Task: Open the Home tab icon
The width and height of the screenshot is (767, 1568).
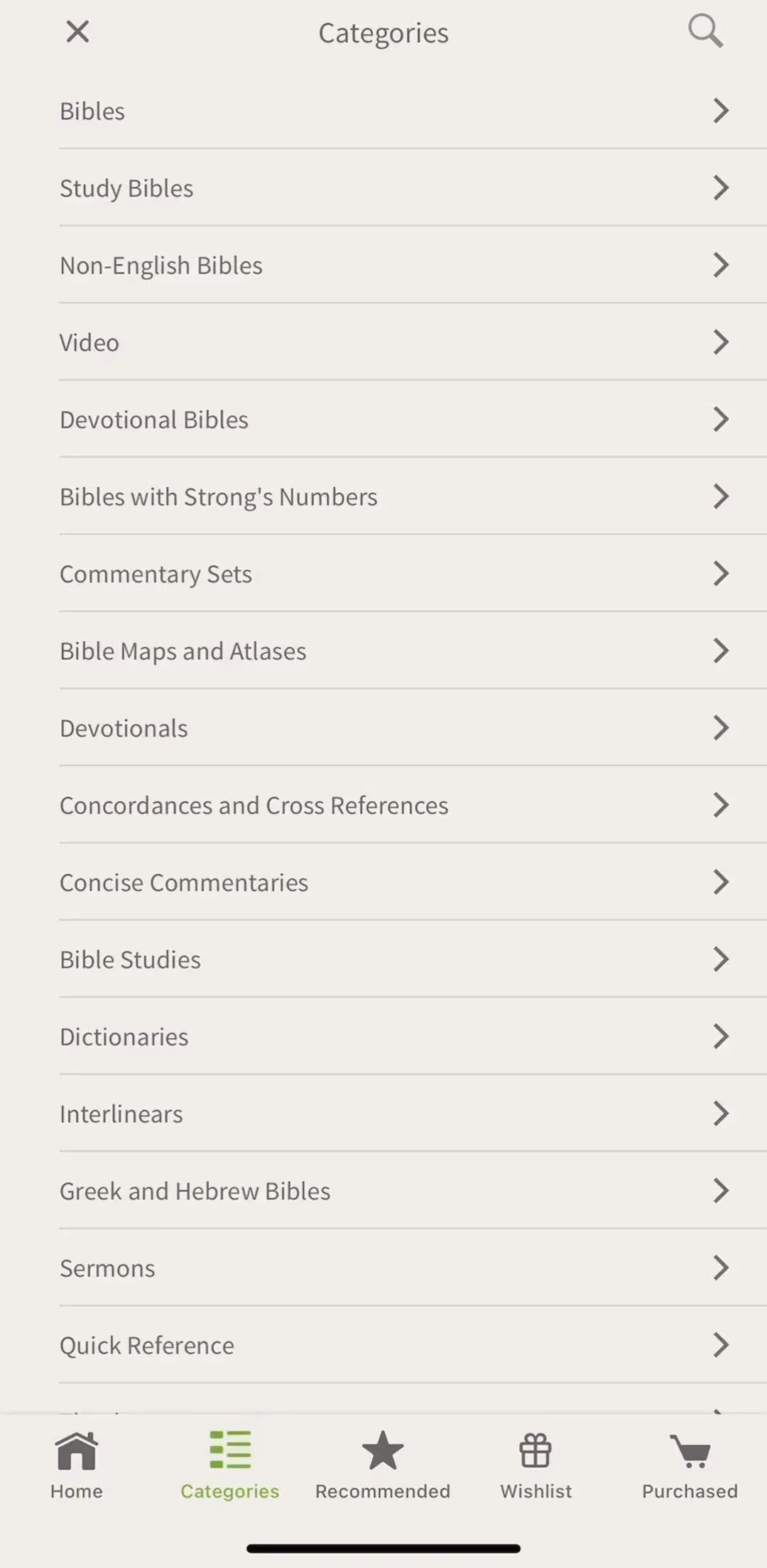Action: (x=77, y=1450)
